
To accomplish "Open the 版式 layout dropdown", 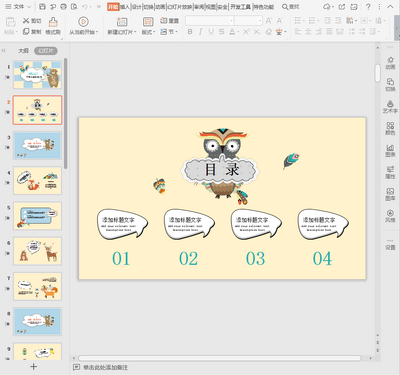I will pyautogui.click(x=148, y=32).
